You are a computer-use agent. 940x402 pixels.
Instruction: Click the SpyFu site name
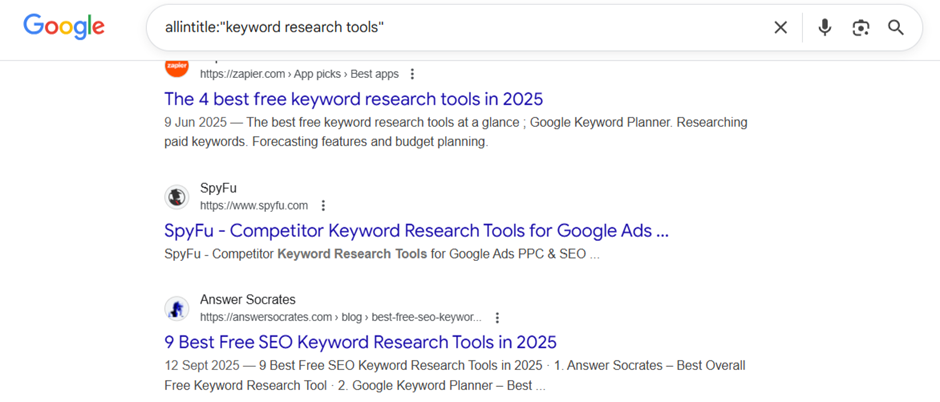(x=218, y=188)
